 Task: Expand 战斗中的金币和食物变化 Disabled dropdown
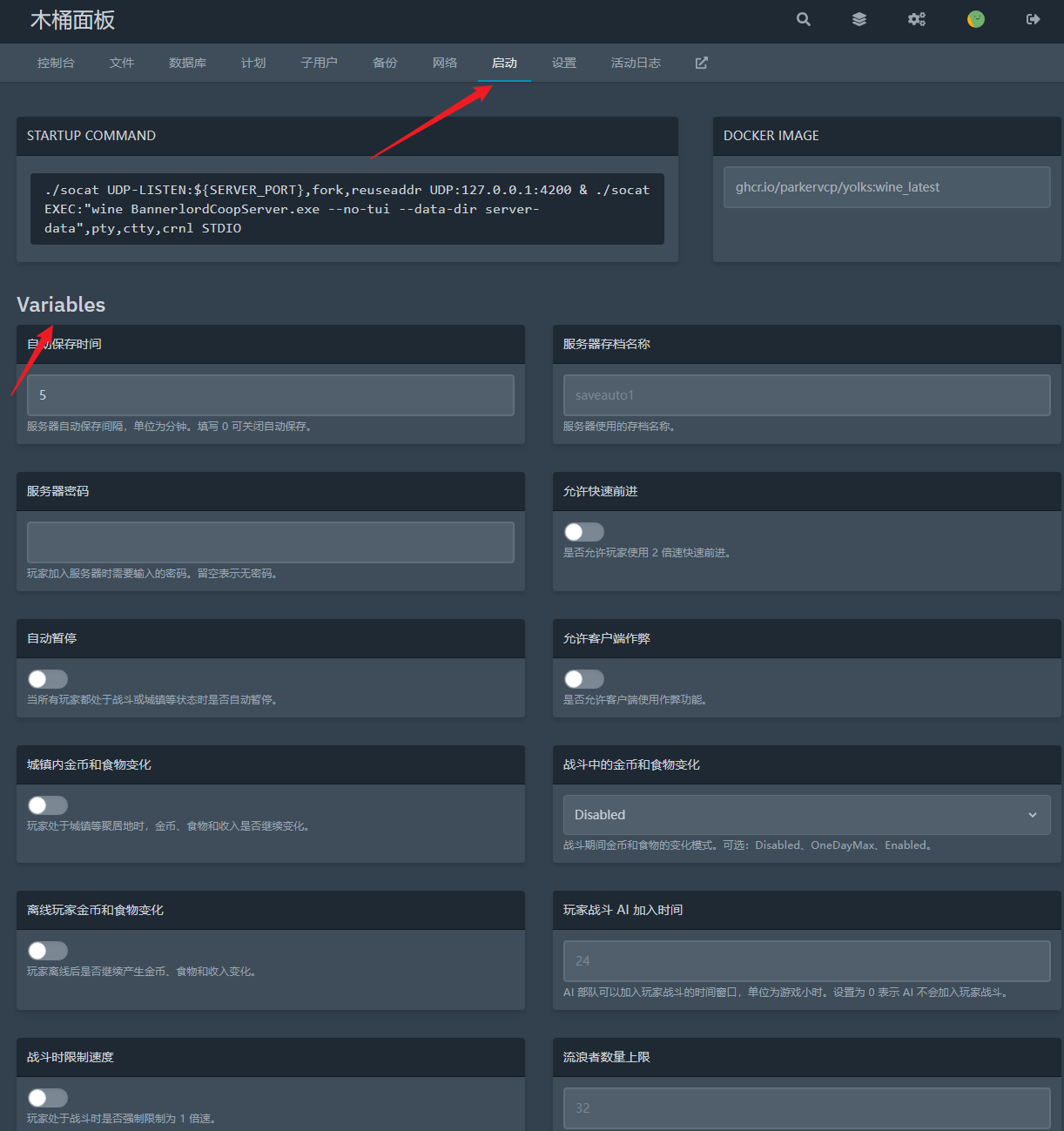pos(806,815)
